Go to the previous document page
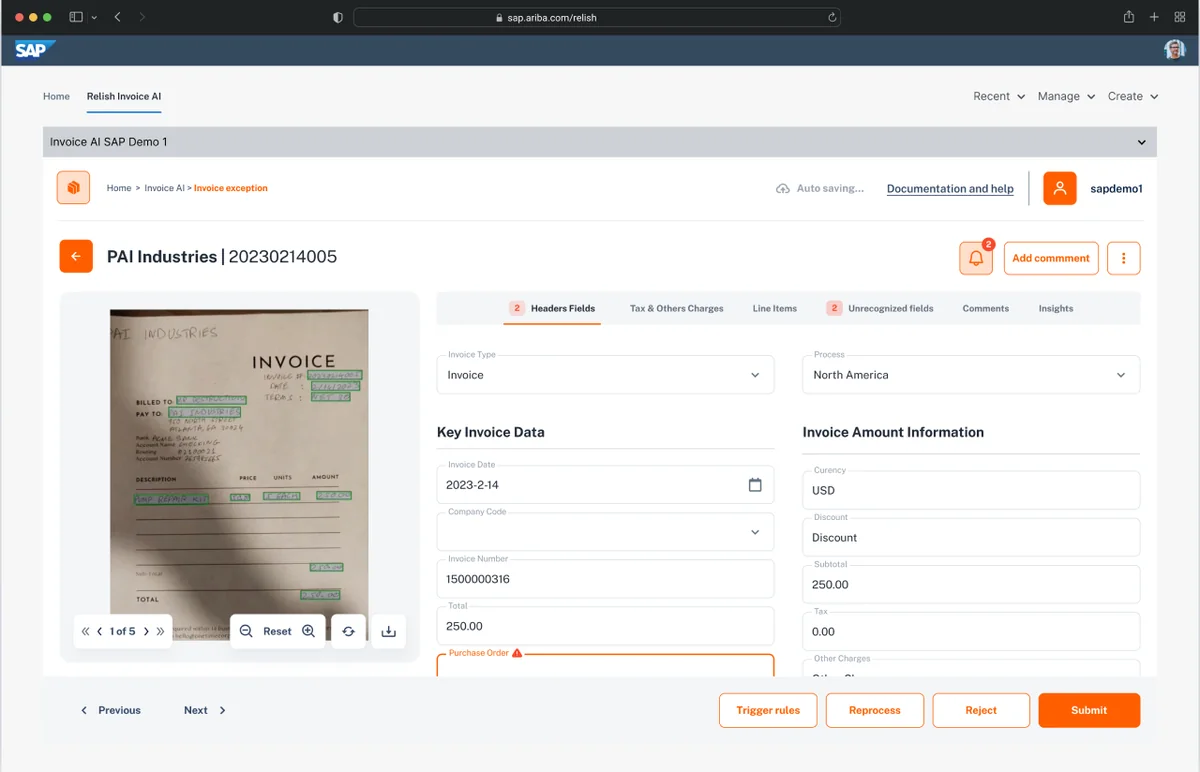Image resolution: width=1200 pixels, height=772 pixels. click(99, 631)
